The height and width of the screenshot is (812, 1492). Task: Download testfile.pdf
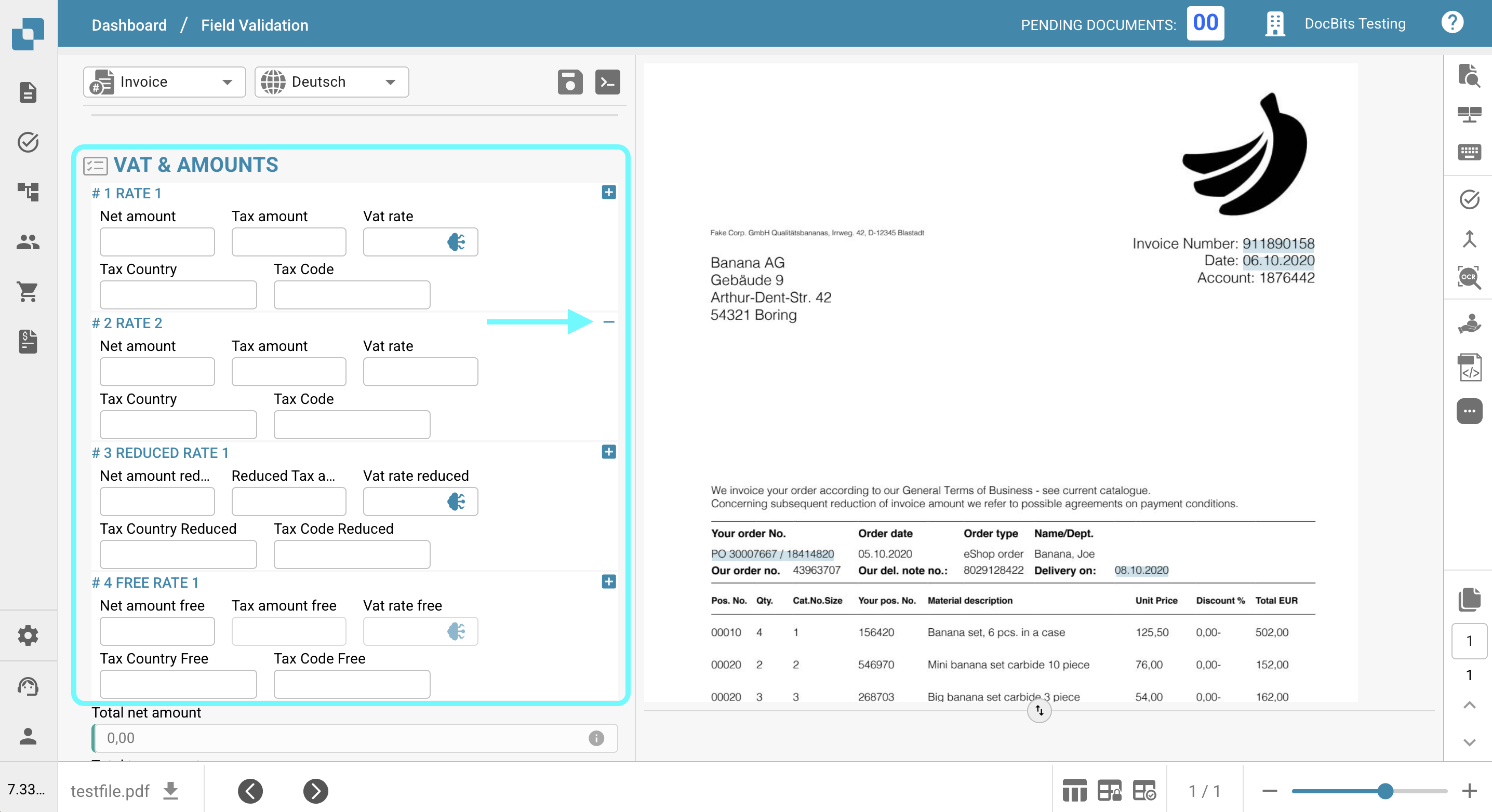tap(170, 791)
